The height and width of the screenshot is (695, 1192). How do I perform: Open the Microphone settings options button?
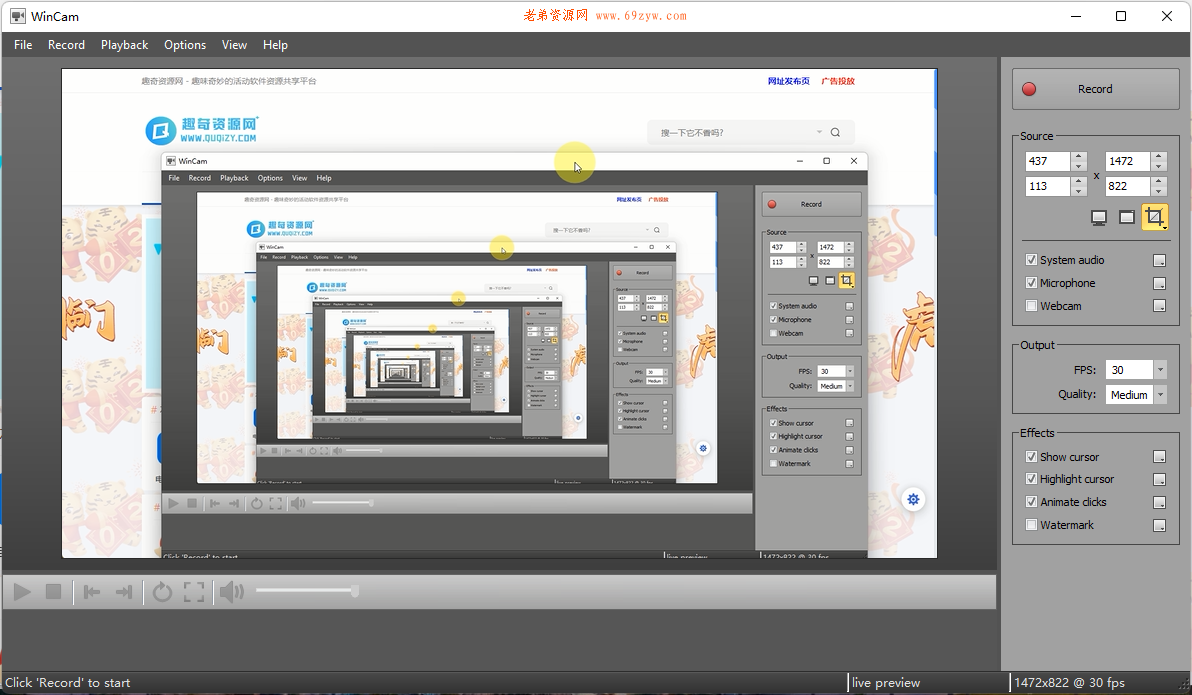[x=1159, y=284]
